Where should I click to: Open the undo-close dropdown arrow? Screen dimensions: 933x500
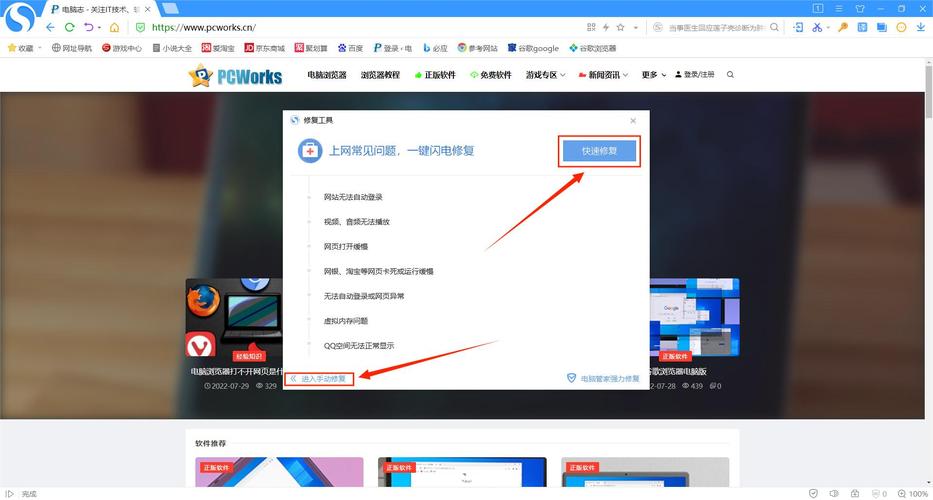tap(99, 28)
